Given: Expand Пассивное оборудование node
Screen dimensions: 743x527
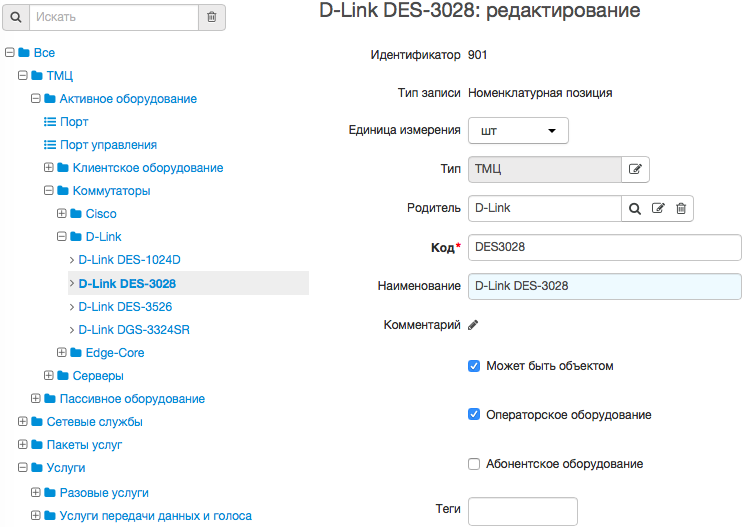Looking at the screenshot, I should click(36, 399).
